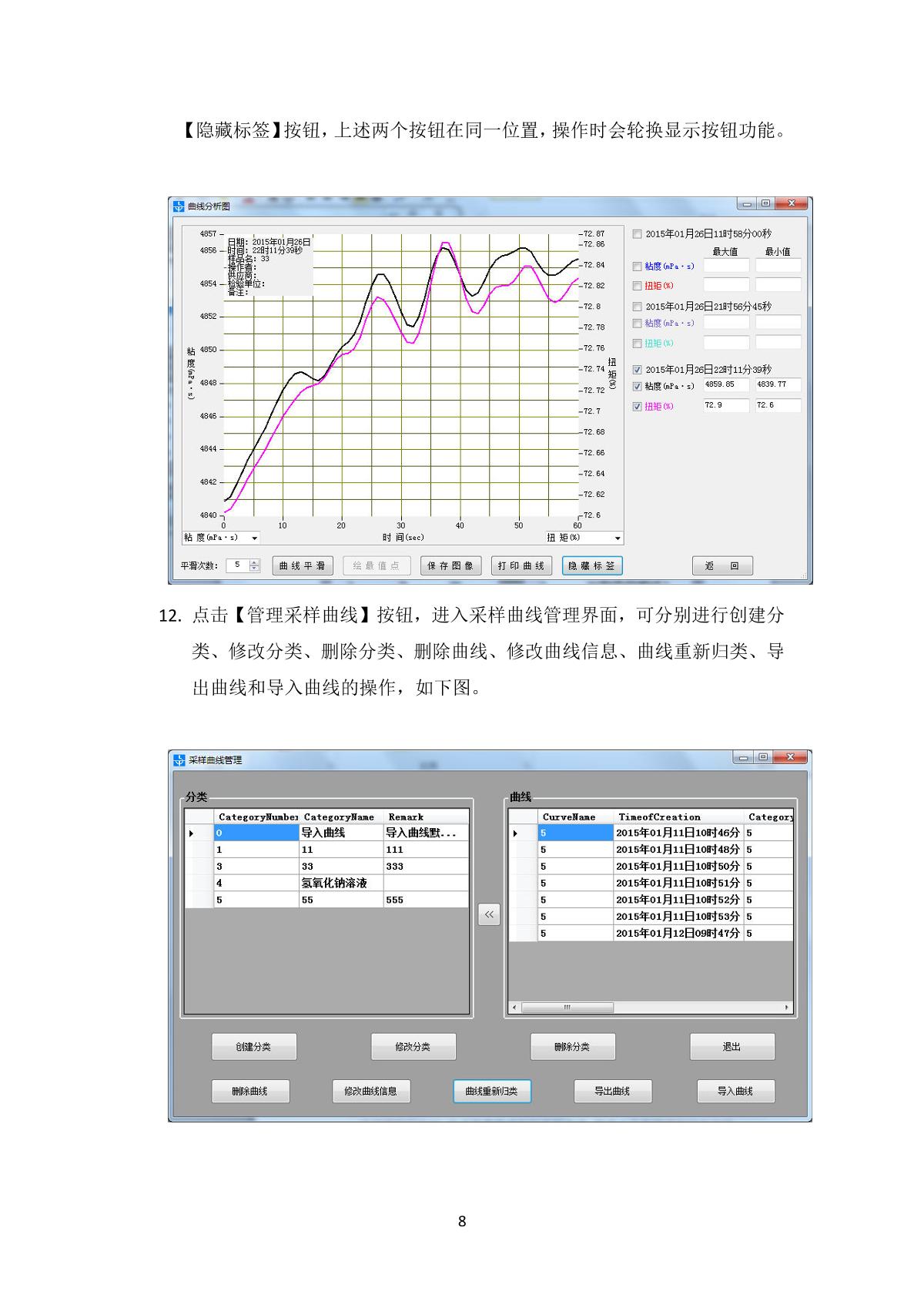Click the horizontal scrollbar thumb in curve list
The width and height of the screenshot is (924, 1308).
(567, 1008)
